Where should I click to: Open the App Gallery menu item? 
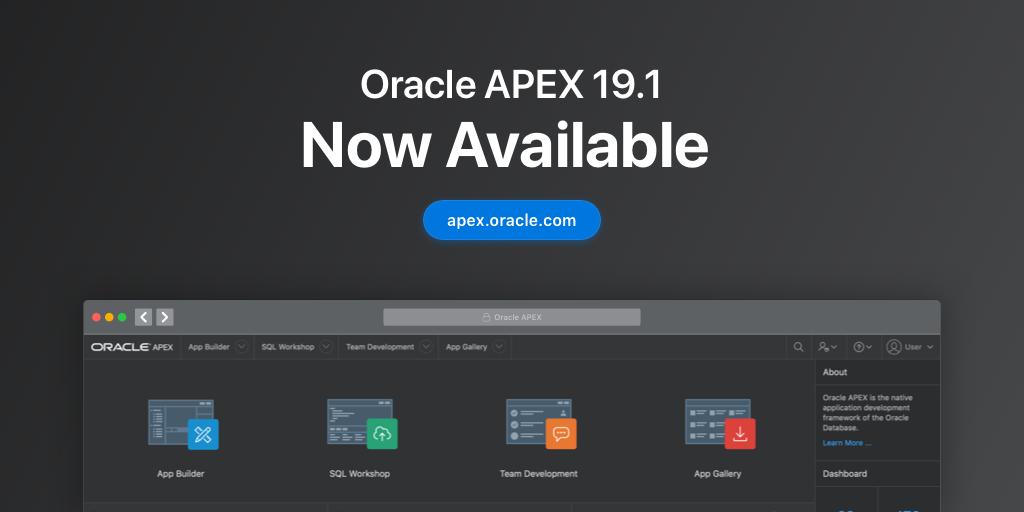(466, 347)
